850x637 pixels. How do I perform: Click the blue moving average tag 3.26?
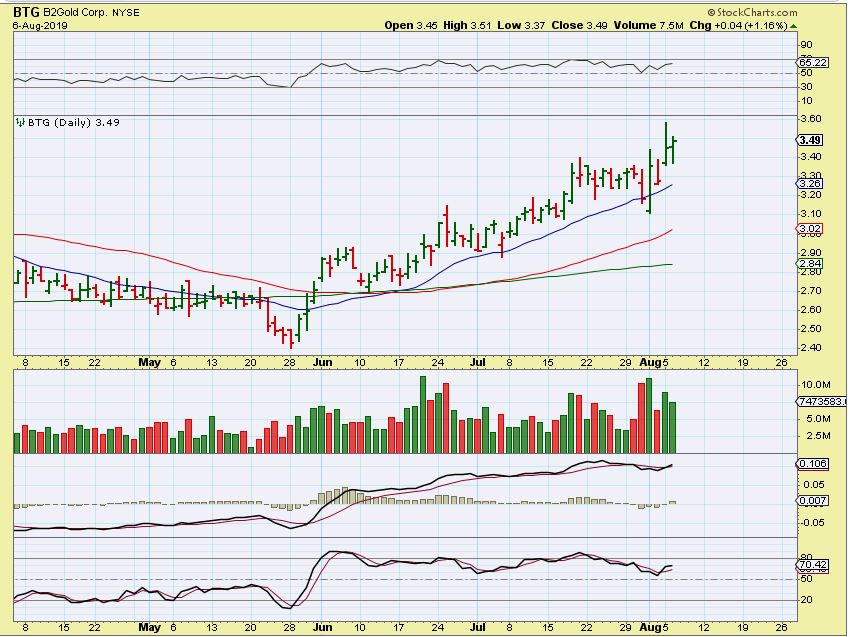[810, 183]
